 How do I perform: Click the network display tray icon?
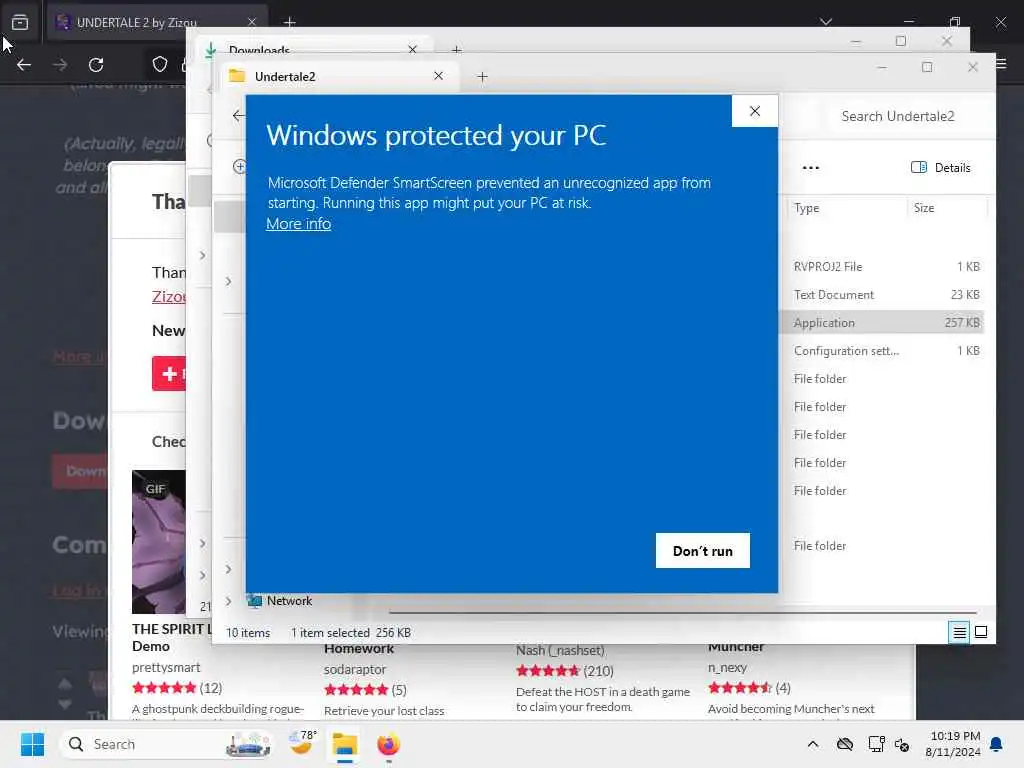click(876, 744)
